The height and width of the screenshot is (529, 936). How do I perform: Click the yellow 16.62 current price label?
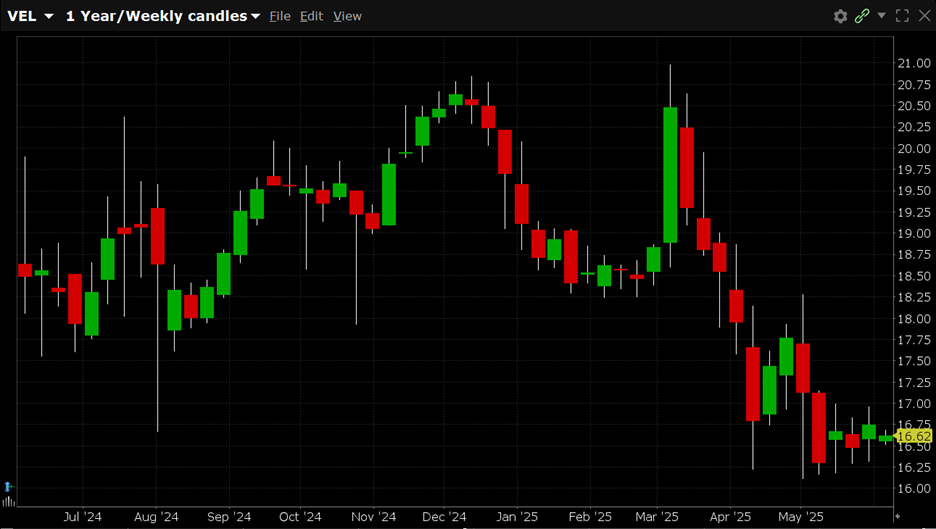pos(914,436)
